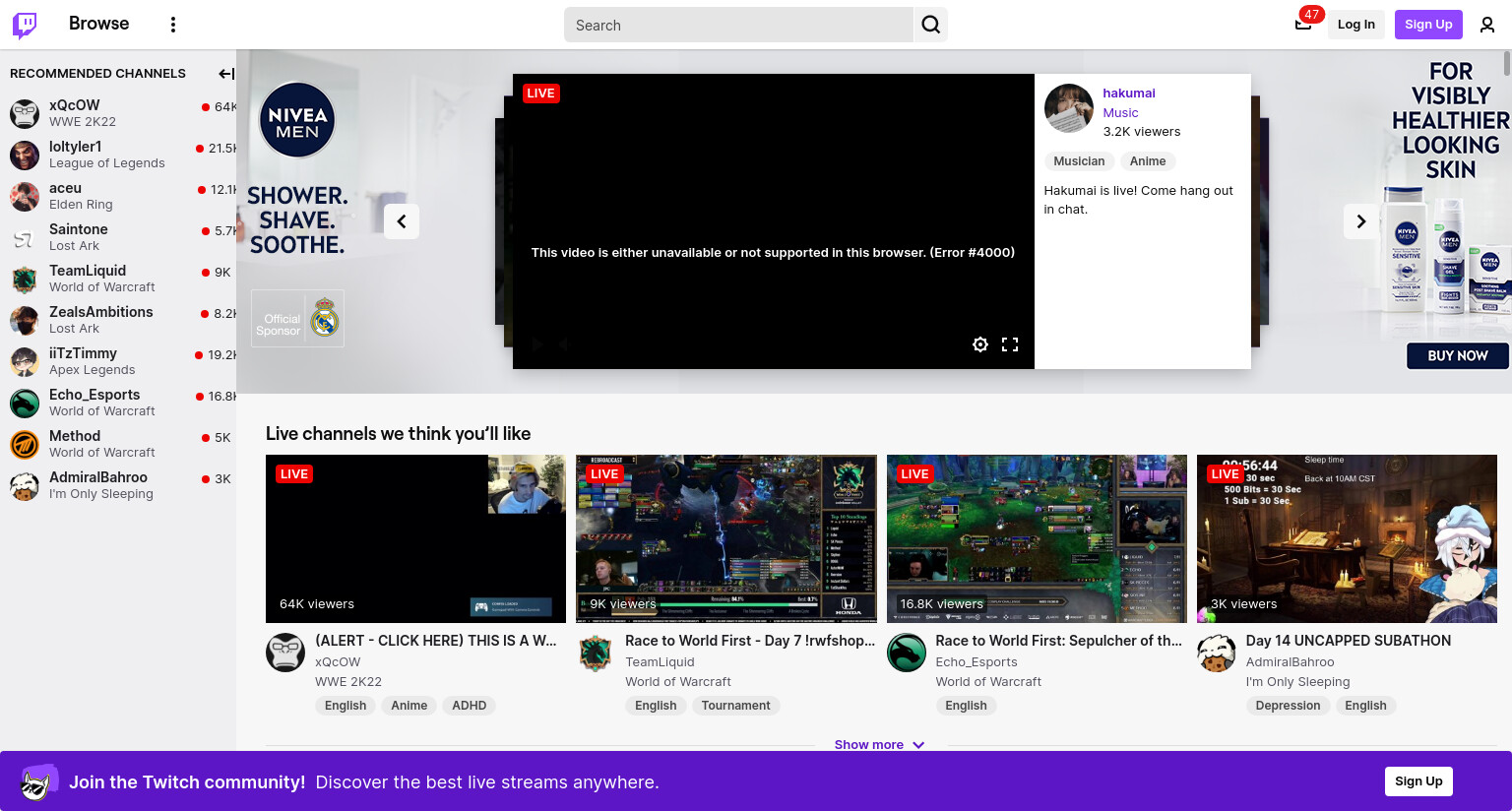Screen dimensions: 1512x811
Task: Open the Twitch home logo
Action: coord(25,25)
